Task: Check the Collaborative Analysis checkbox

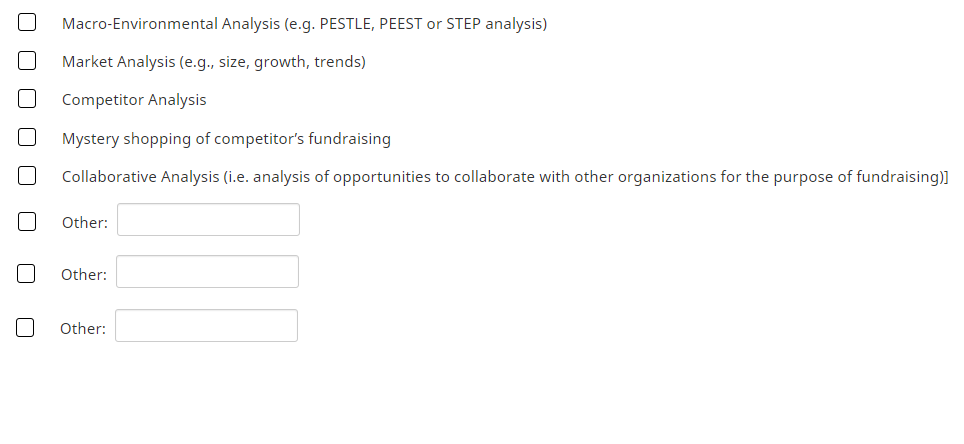Action: [27, 176]
